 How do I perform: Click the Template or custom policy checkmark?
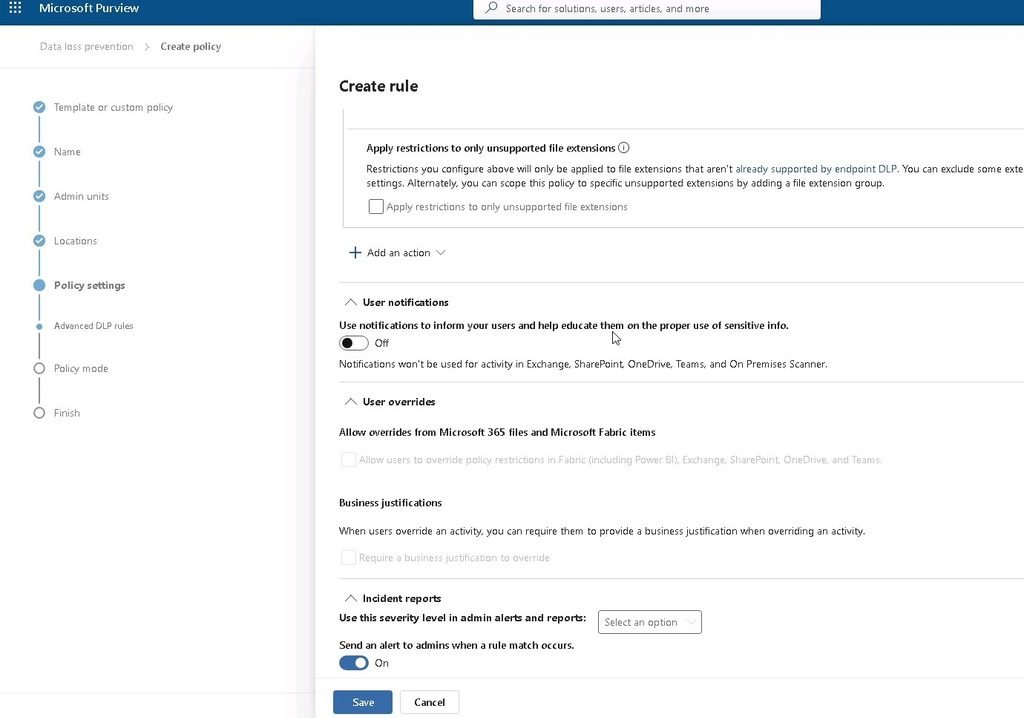coord(39,107)
